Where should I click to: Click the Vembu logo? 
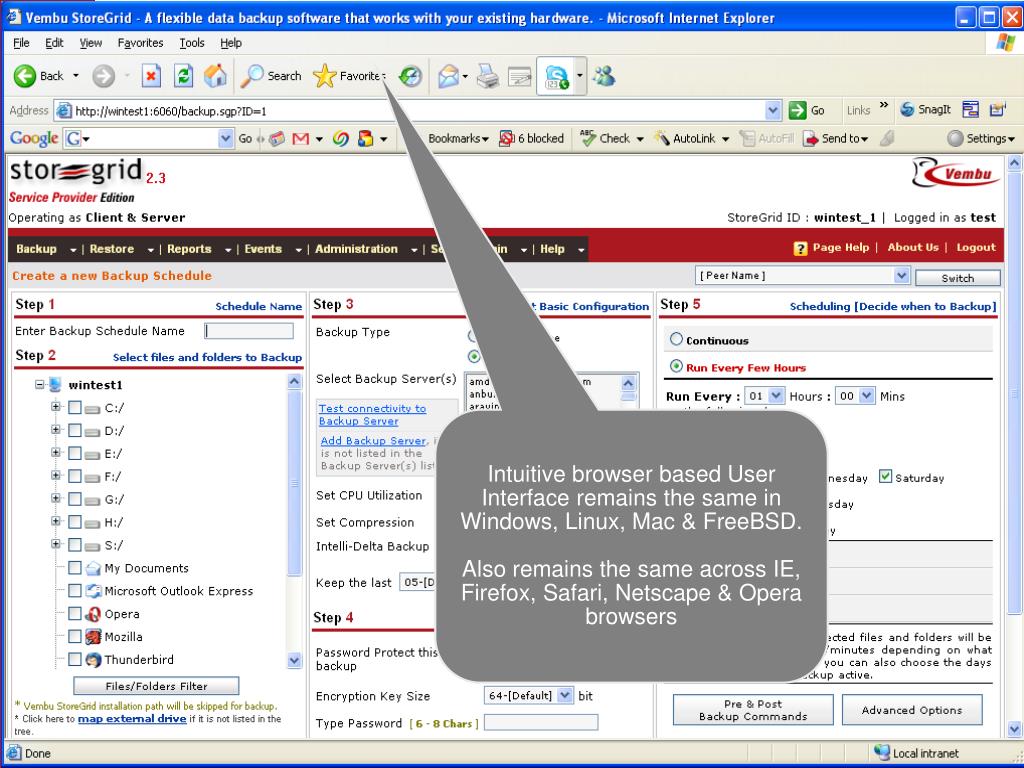957,174
